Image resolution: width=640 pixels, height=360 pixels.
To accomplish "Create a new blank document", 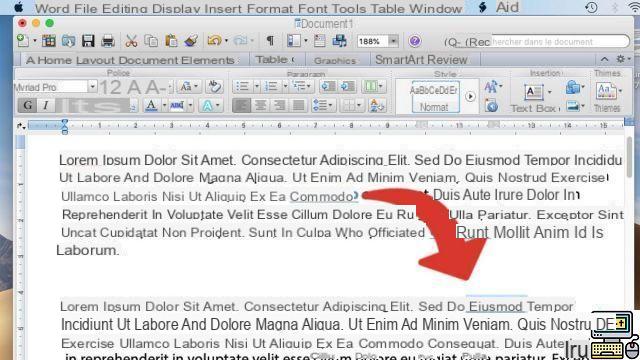I will (23, 40).
